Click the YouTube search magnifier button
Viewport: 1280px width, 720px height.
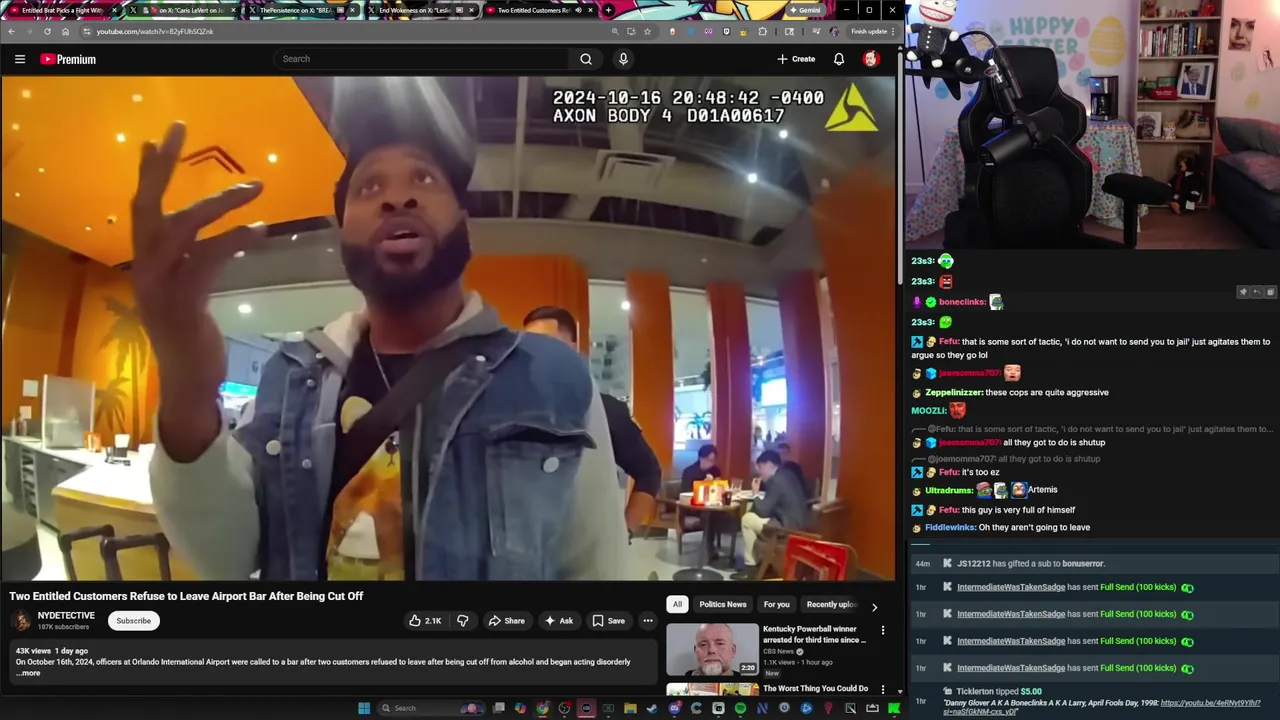pyautogui.click(x=586, y=59)
